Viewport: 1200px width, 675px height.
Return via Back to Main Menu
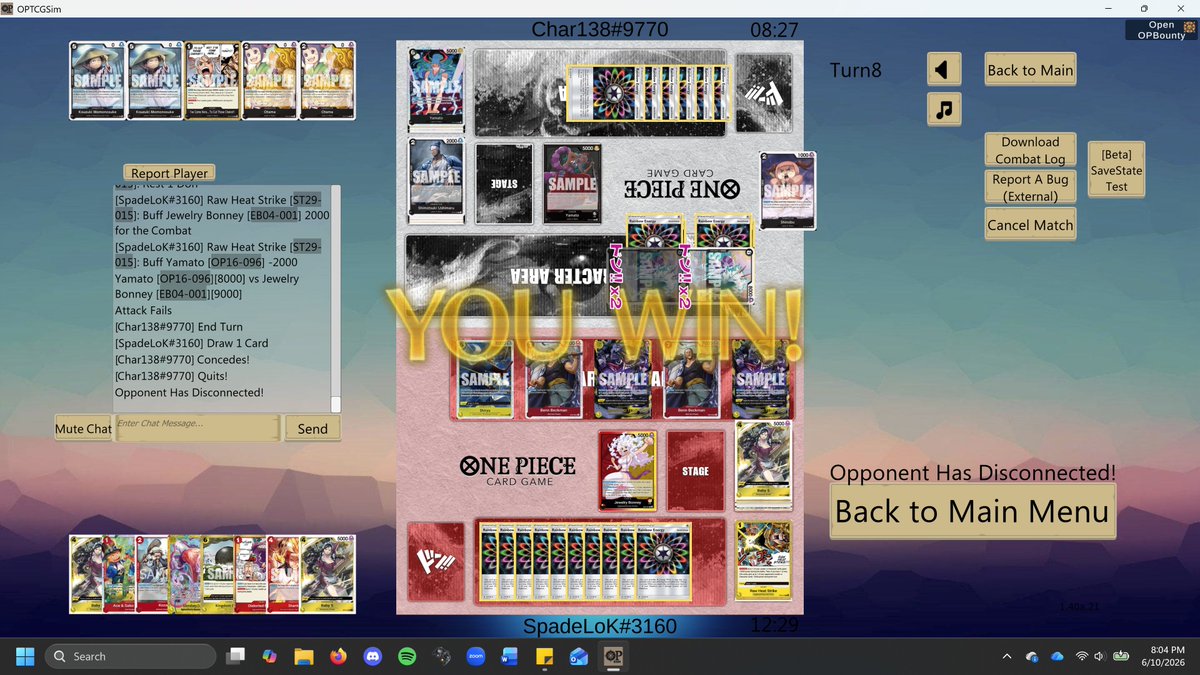972,511
